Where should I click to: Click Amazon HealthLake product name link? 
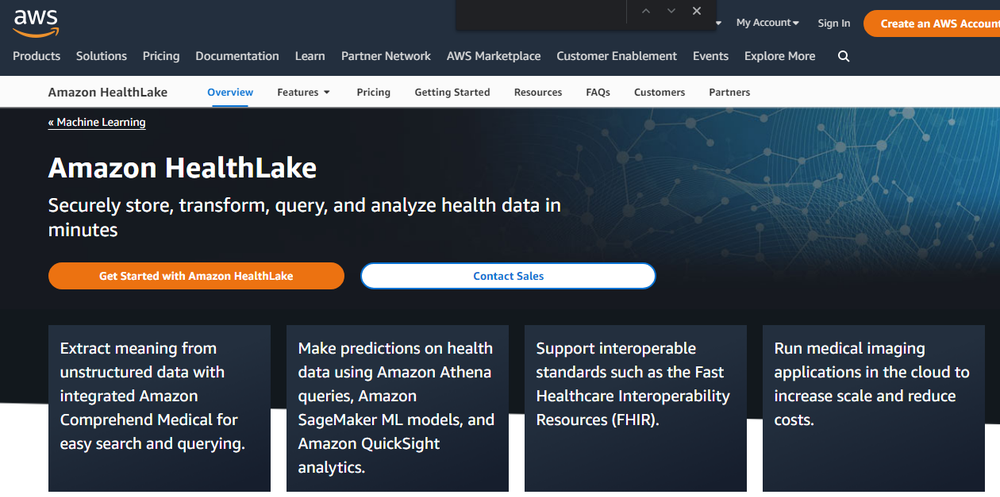coord(108,92)
